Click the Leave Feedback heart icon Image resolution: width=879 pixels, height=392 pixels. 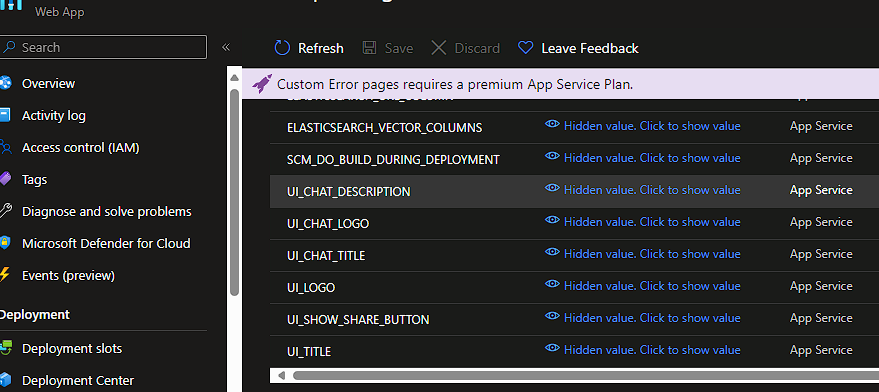pos(525,48)
